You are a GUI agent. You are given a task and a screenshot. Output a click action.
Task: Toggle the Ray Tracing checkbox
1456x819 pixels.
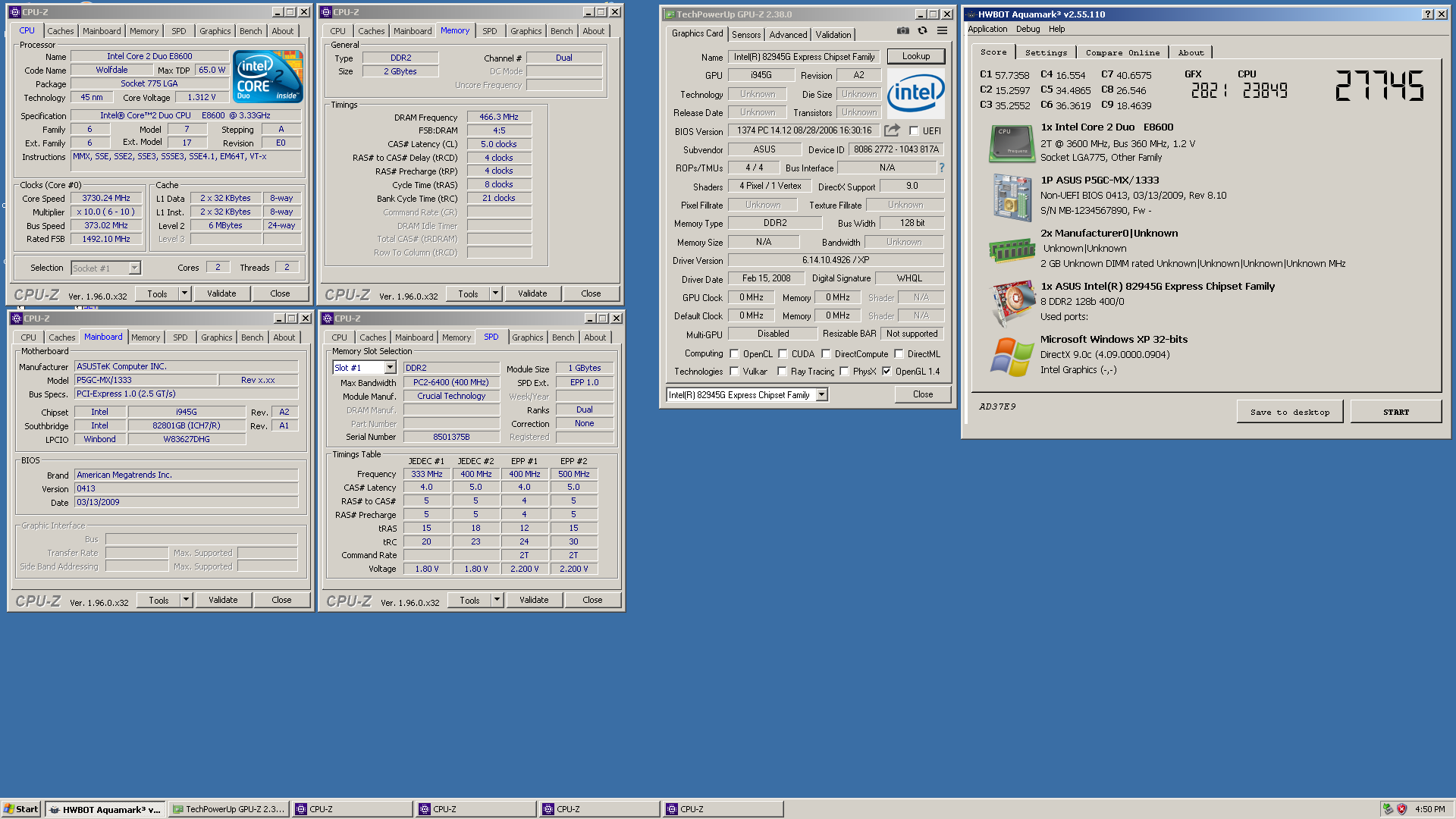point(782,371)
